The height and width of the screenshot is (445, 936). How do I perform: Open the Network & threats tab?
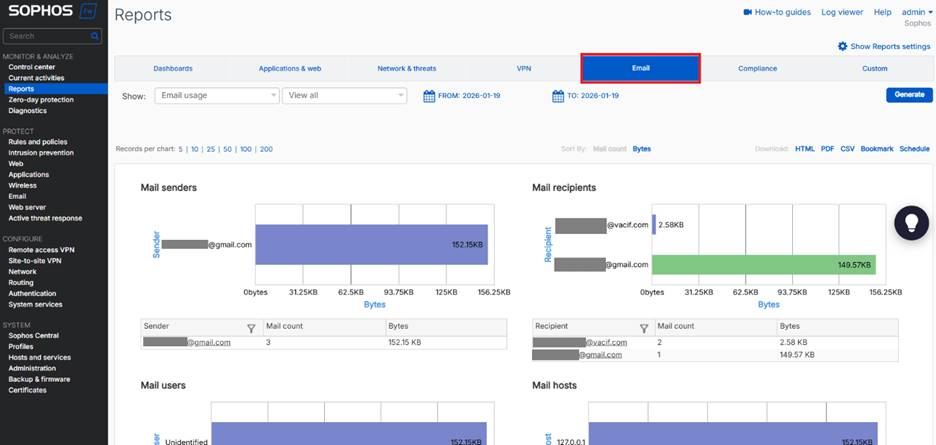[x=406, y=69]
